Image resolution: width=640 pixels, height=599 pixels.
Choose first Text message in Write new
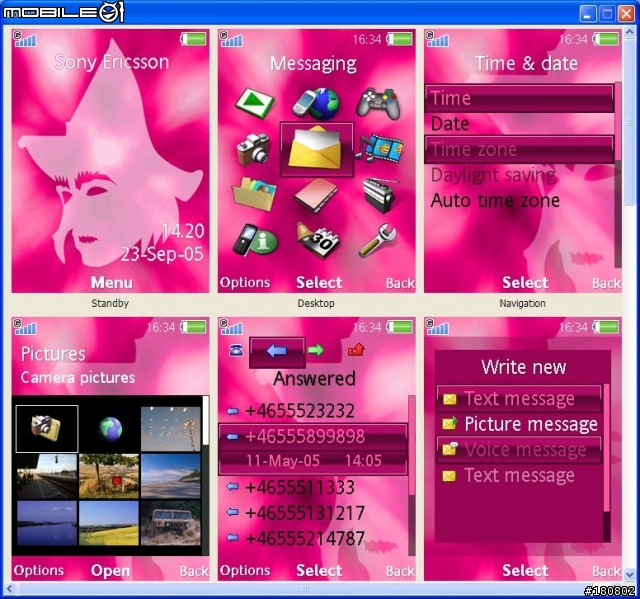point(519,398)
